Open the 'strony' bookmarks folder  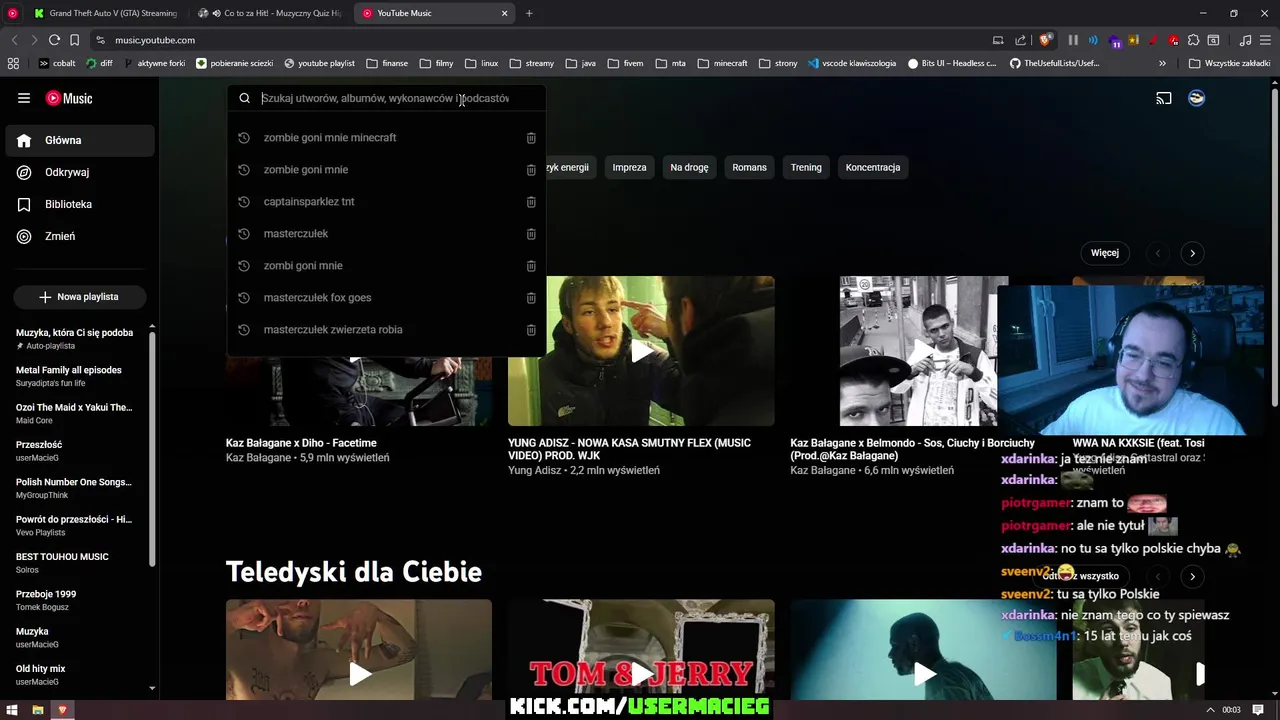point(778,63)
